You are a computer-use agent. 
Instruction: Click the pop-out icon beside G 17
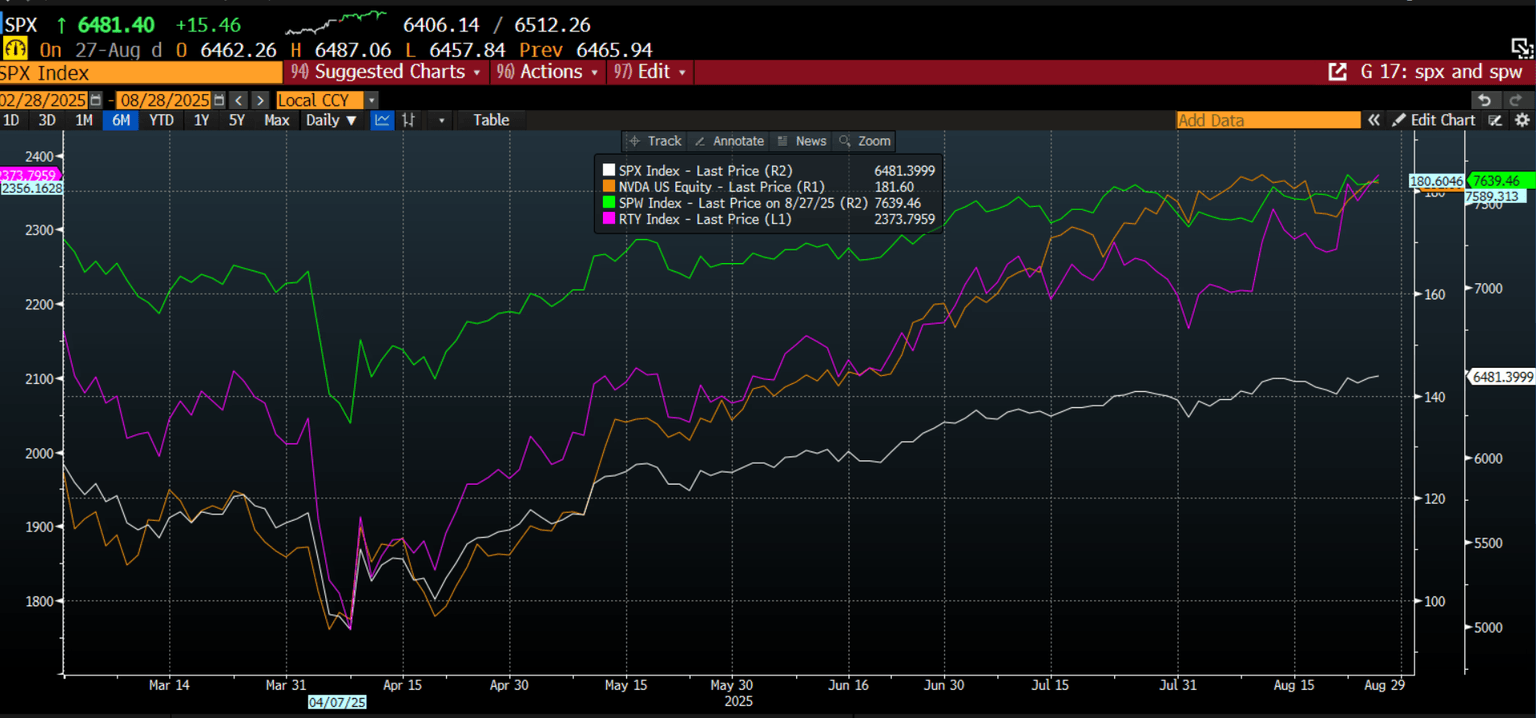[x=1336, y=72]
